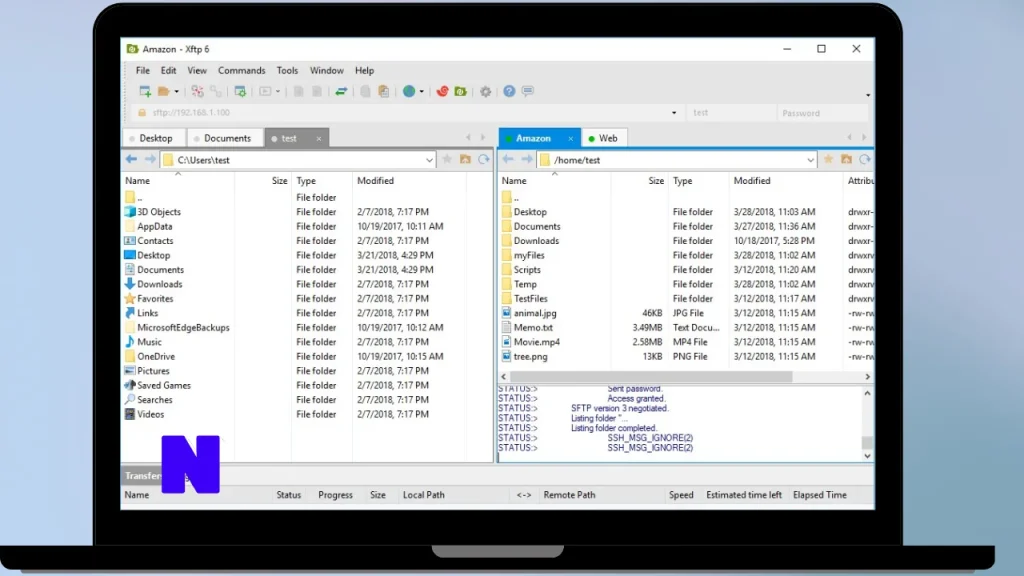Image resolution: width=1024 pixels, height=576 pixels.
Task: Click the Open session folder icon
Action: [x=163, y=91]
